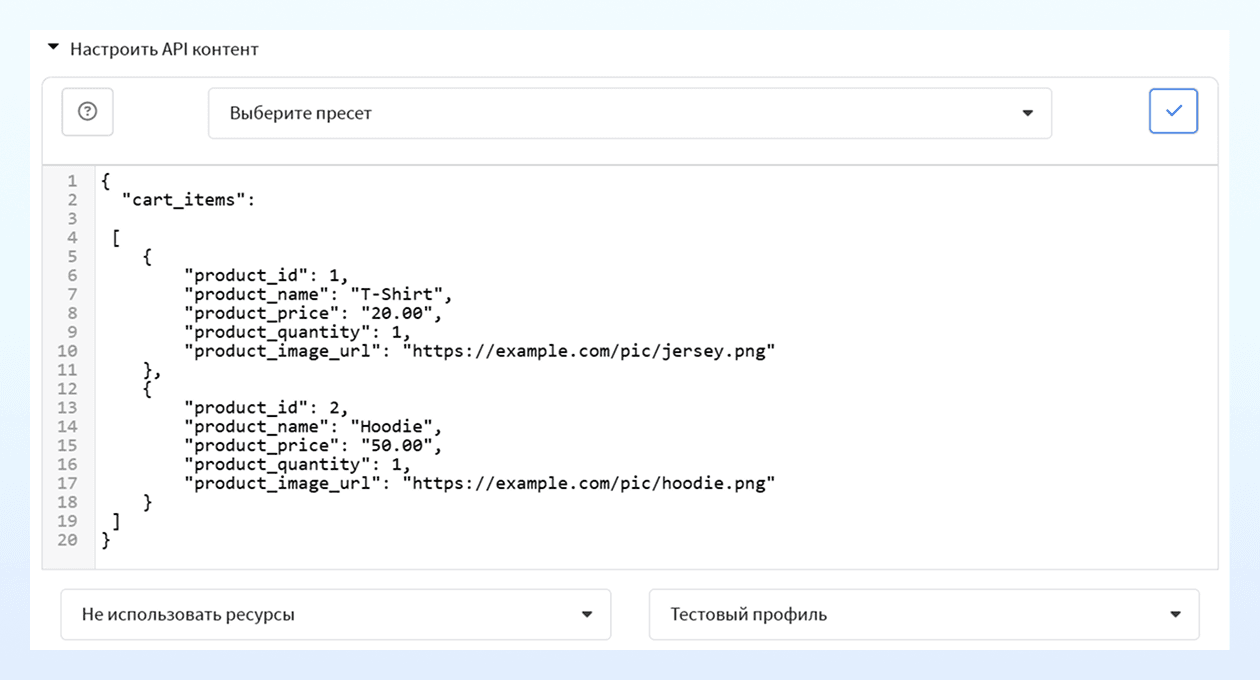The image size is (1260, 680).
Task: Open the 'Тестовый профиль' dropdown
Action: coord(923,614)
